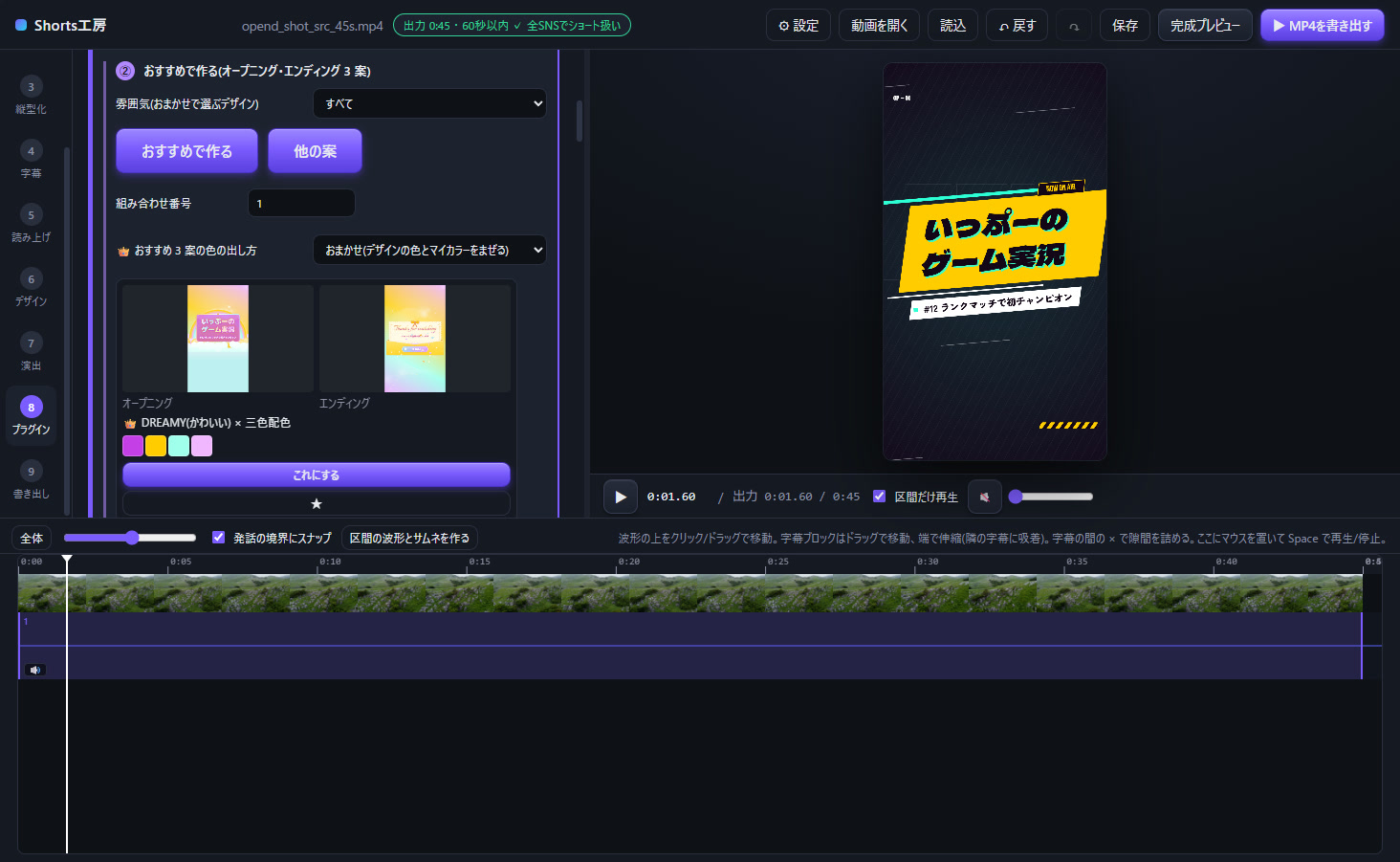Click the star favorite button
Screen dimensions: 1400x862
point(317,503)
